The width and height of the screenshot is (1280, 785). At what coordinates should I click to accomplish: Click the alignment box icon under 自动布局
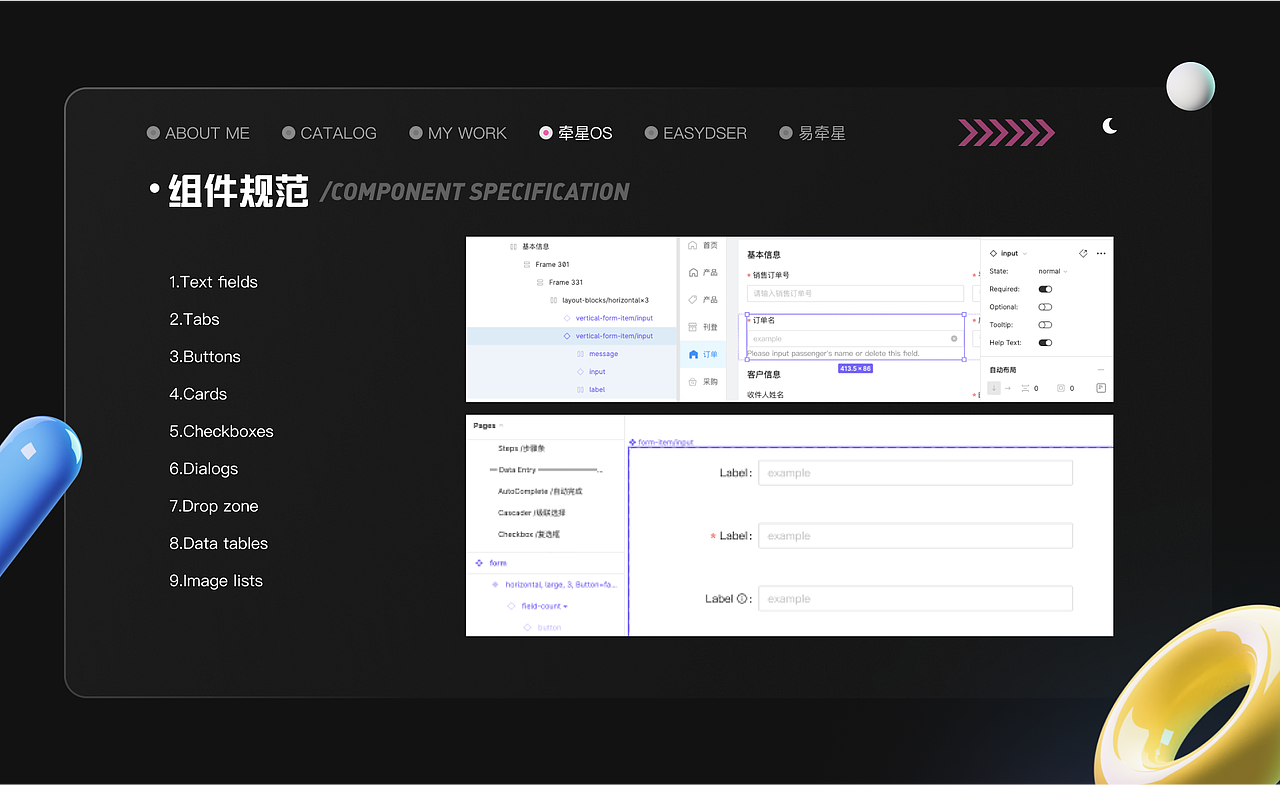tap(1101, 388)
